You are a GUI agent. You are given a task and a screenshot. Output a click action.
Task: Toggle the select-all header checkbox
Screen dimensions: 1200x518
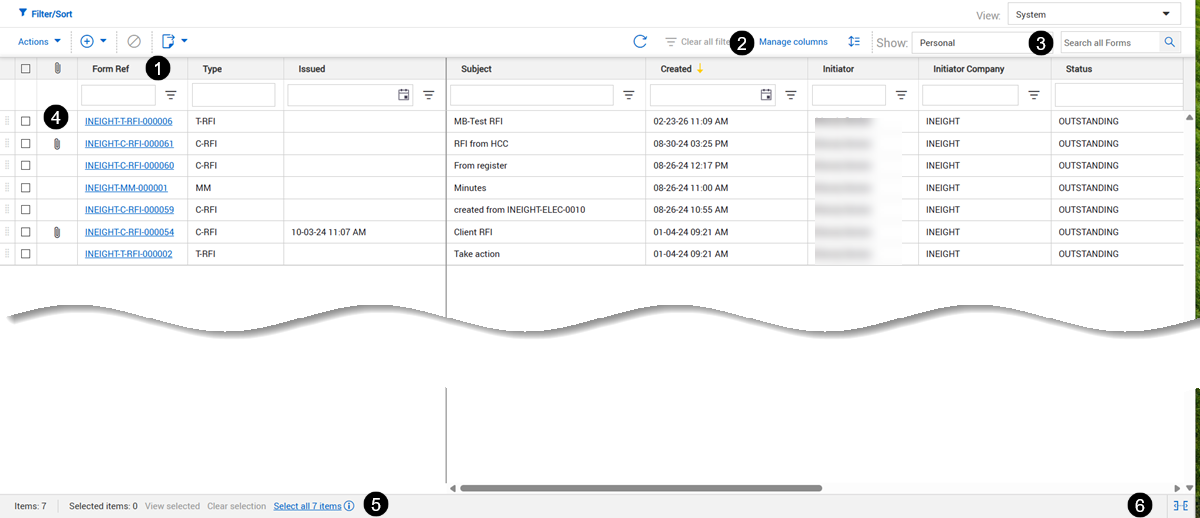click(26, 69)
